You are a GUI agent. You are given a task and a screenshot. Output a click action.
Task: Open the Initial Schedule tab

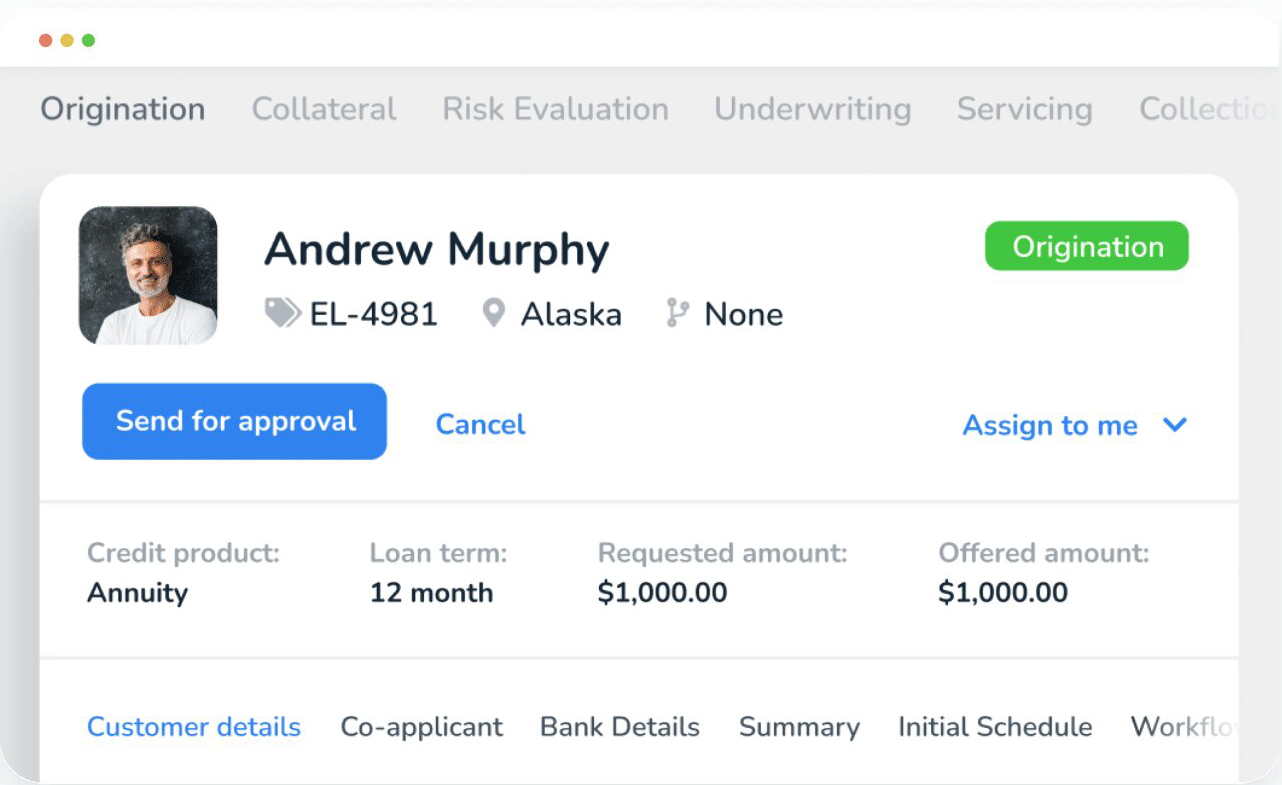click(x=994, y=727)
